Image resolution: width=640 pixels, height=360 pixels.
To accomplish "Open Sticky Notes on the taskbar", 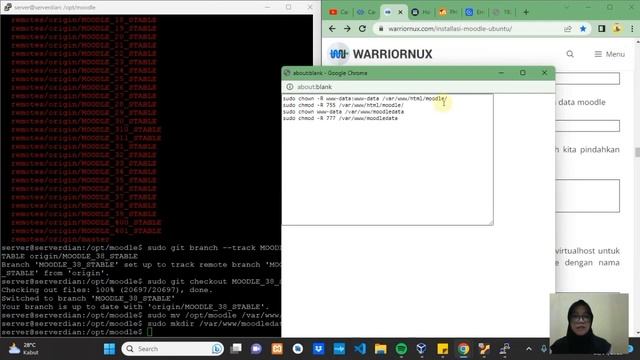I will [442, 349].
